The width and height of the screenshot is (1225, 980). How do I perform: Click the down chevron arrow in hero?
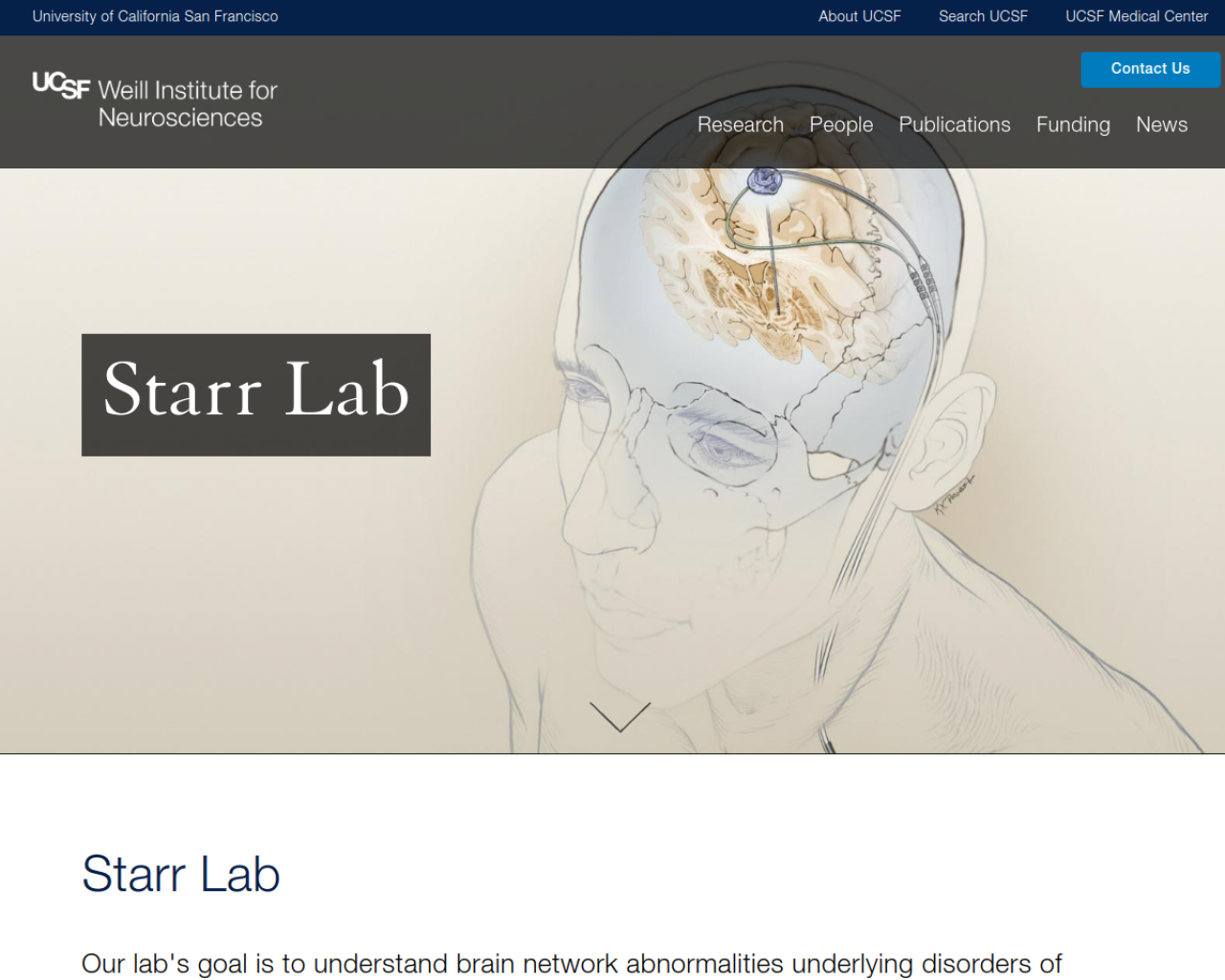click(620, 717)
